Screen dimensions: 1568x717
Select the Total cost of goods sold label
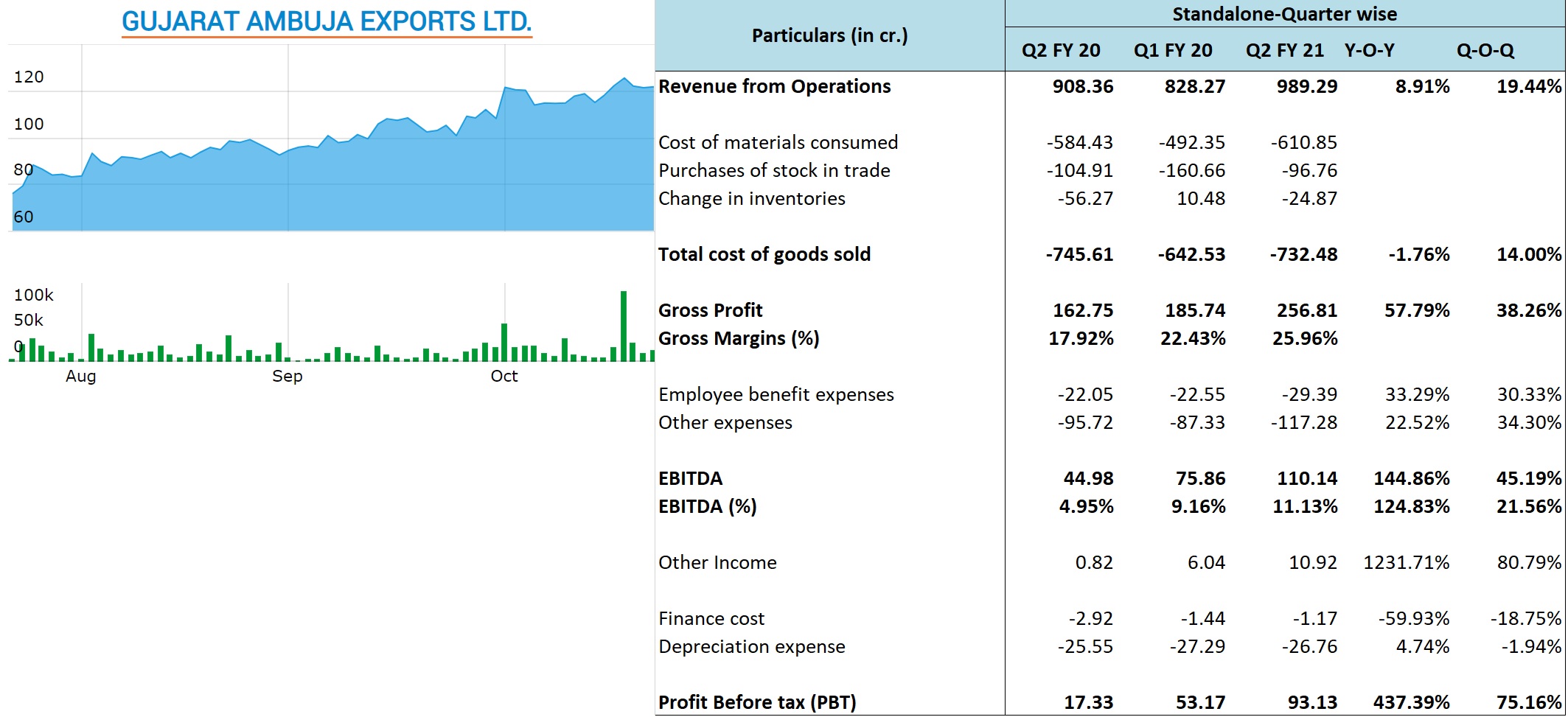(x=764, y=254)
